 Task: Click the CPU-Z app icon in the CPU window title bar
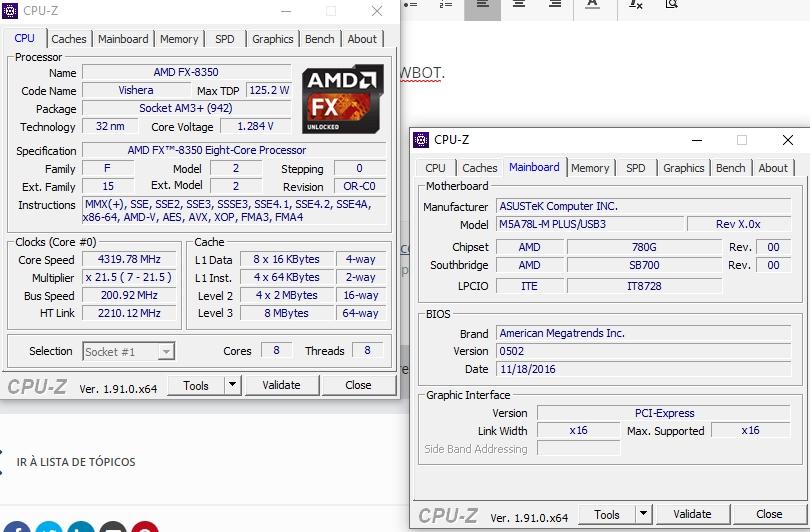[10, 11]
